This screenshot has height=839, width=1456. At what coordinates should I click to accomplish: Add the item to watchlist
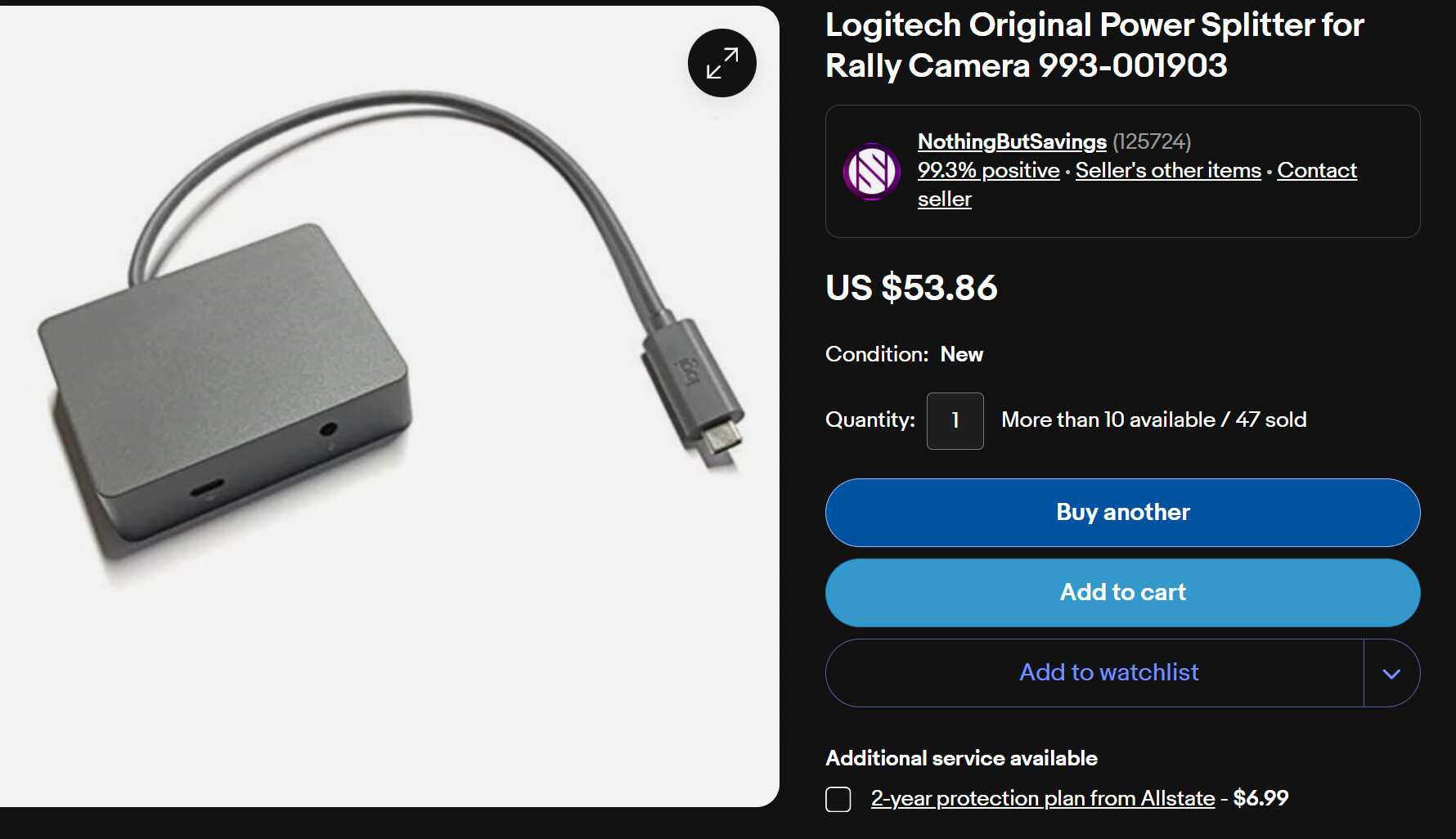pyautogui.click(x=1108, y=672)
